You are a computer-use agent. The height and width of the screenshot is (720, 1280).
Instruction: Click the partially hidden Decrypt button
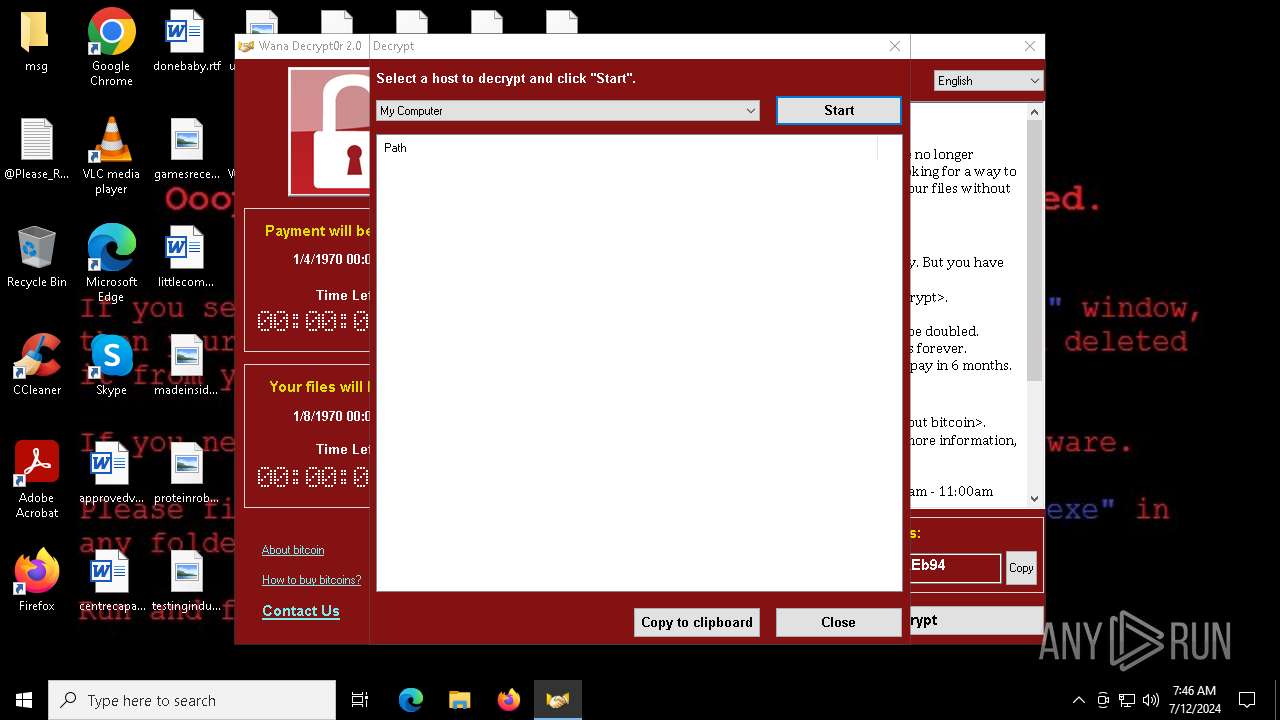tap(976, 620)
